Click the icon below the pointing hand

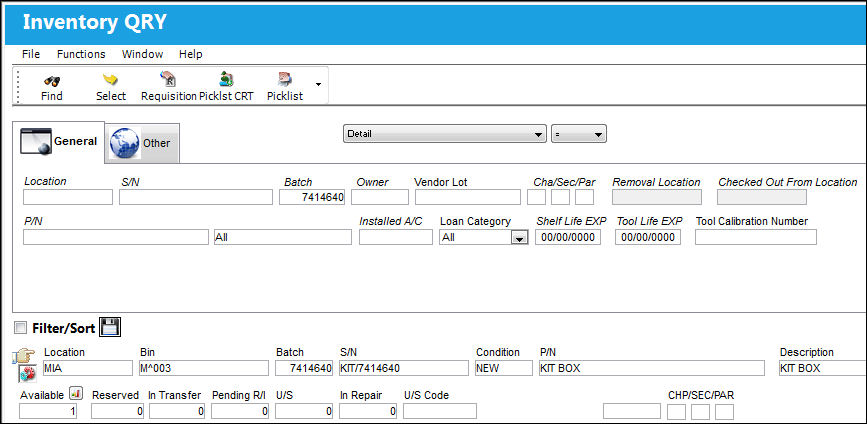(27, 373)
